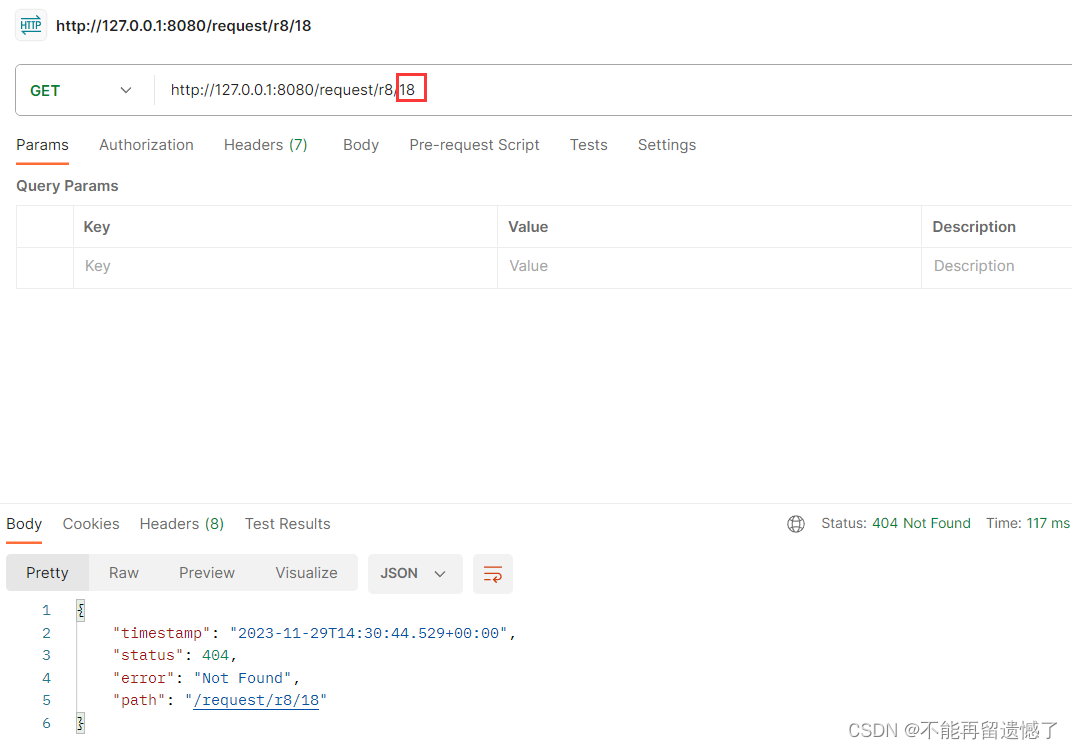
Task: Open the response Headers (8) tab
Action: pos(182,523)
